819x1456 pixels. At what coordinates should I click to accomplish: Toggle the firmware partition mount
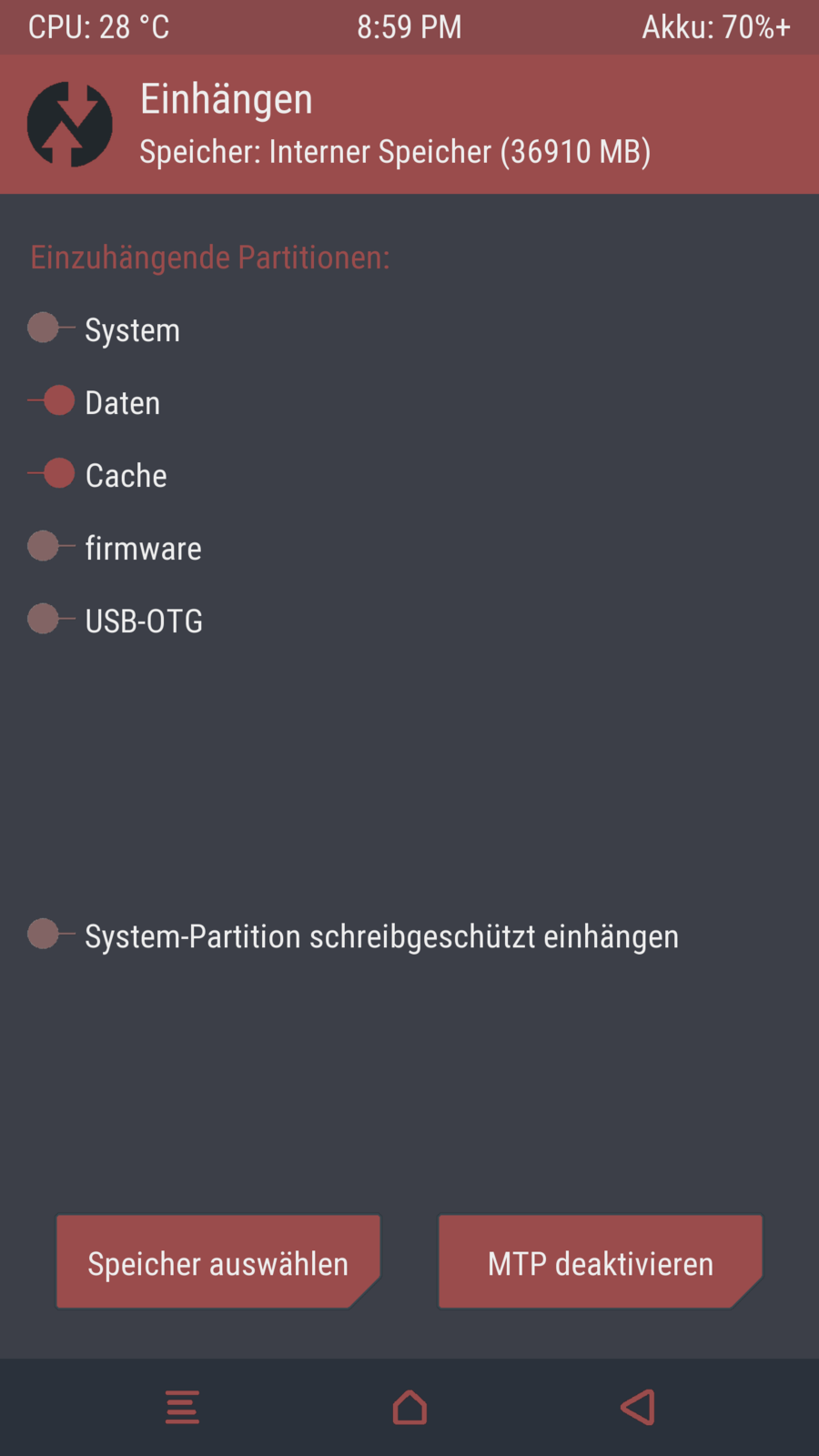tap(51, 547)
